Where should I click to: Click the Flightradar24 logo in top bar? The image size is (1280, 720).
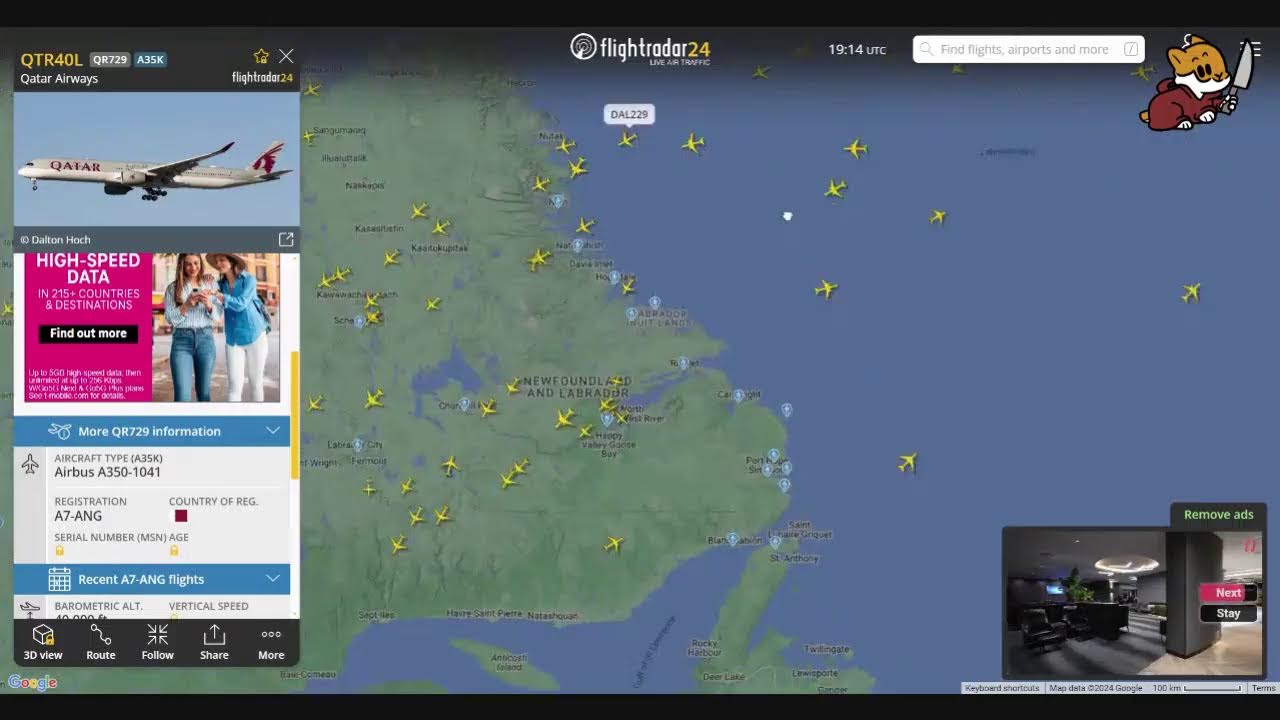[x=640, y=48]
